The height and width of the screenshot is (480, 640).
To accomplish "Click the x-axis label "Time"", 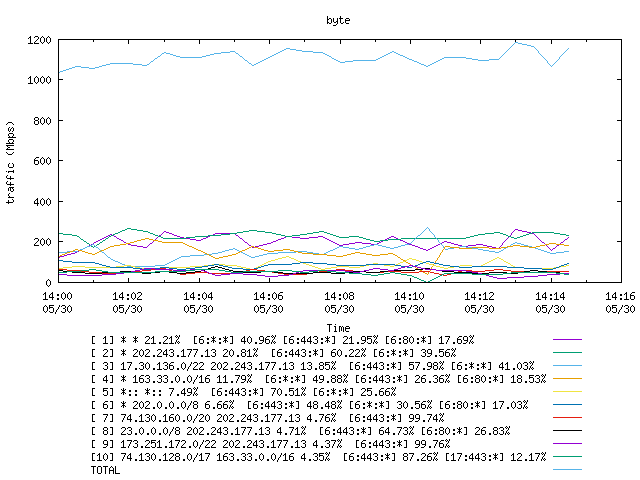I will [x=338, y=328].
